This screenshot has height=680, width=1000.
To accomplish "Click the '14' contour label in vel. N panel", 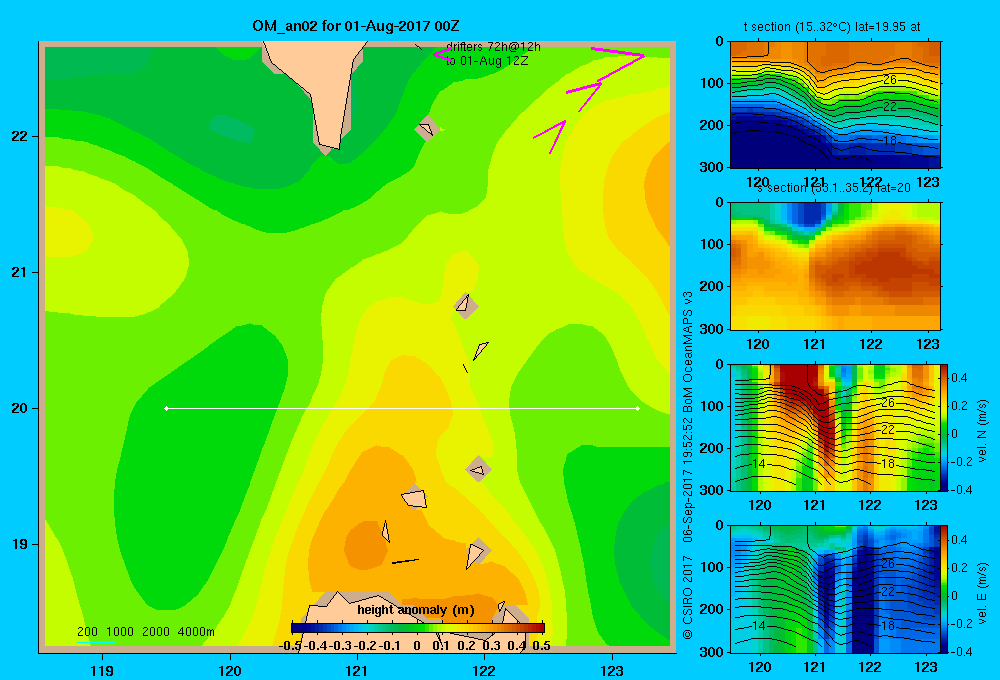I will [x=758, y=464].
